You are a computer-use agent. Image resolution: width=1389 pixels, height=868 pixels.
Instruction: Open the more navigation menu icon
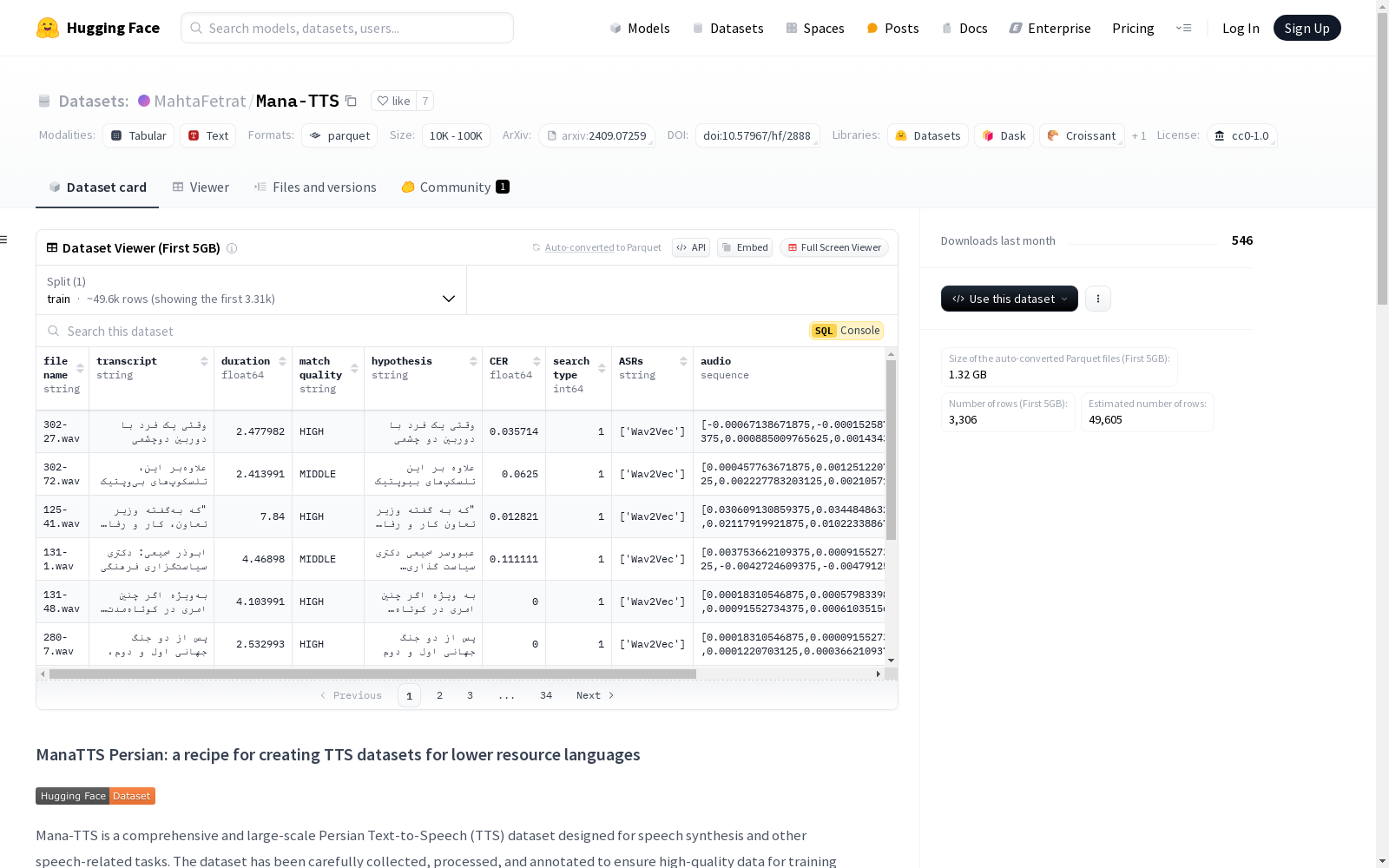click(1183, 28)
